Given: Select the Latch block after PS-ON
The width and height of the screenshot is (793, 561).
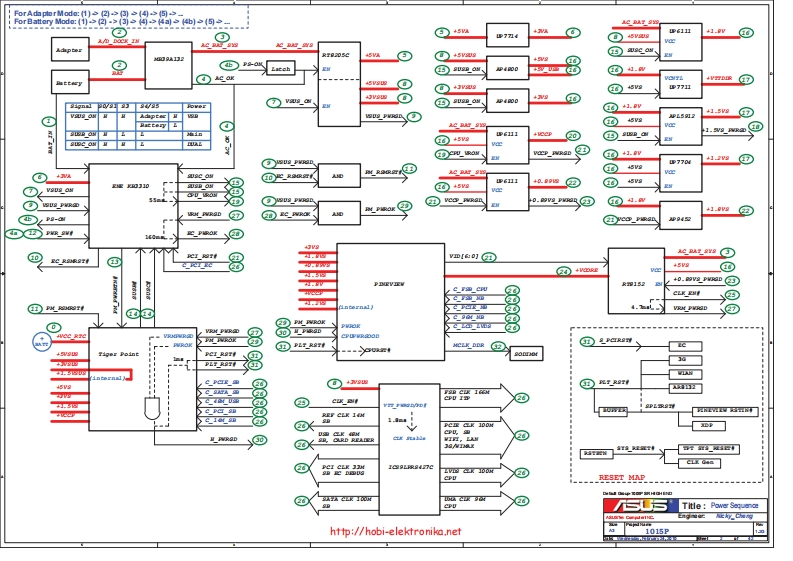Looking at the screenshot, I should (280, 69).
